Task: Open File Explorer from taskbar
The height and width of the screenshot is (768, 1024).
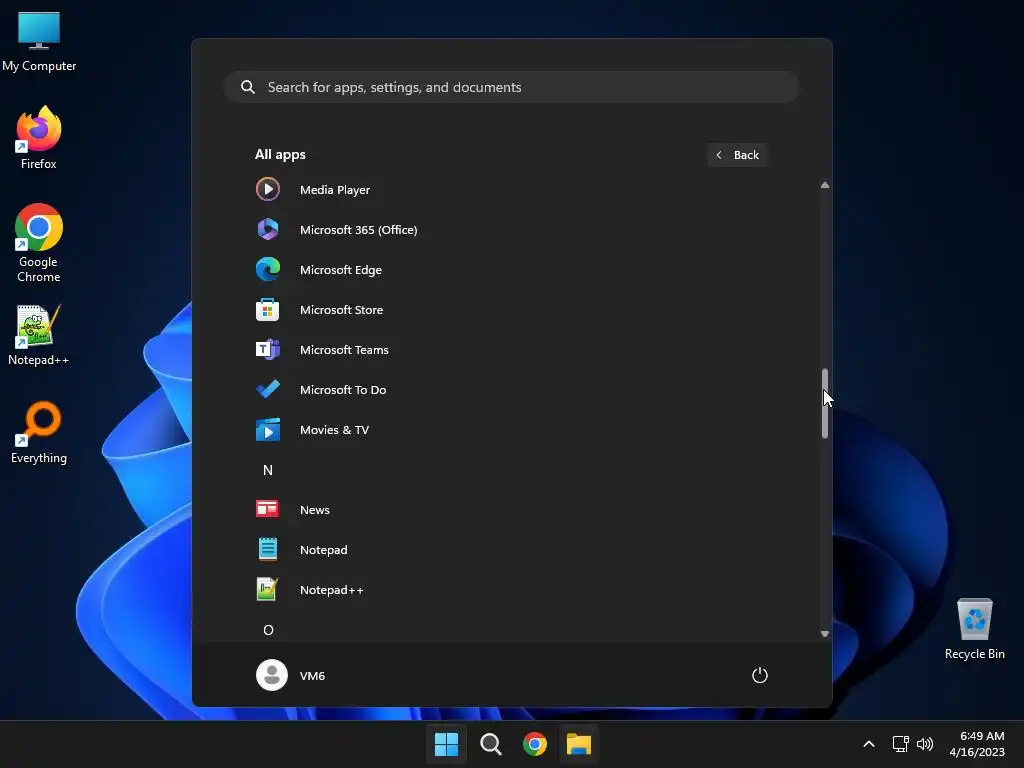Action: 579,744
